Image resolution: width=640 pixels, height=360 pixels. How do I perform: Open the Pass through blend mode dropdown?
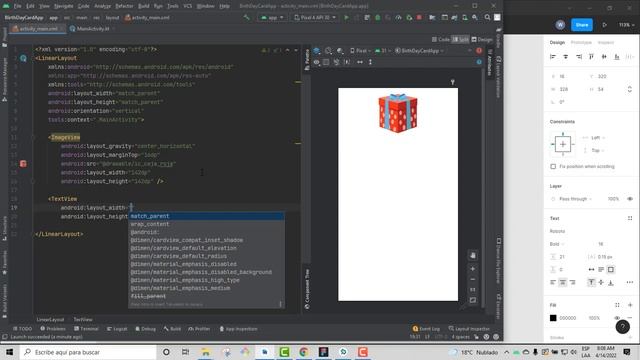(x=576, y=199)
